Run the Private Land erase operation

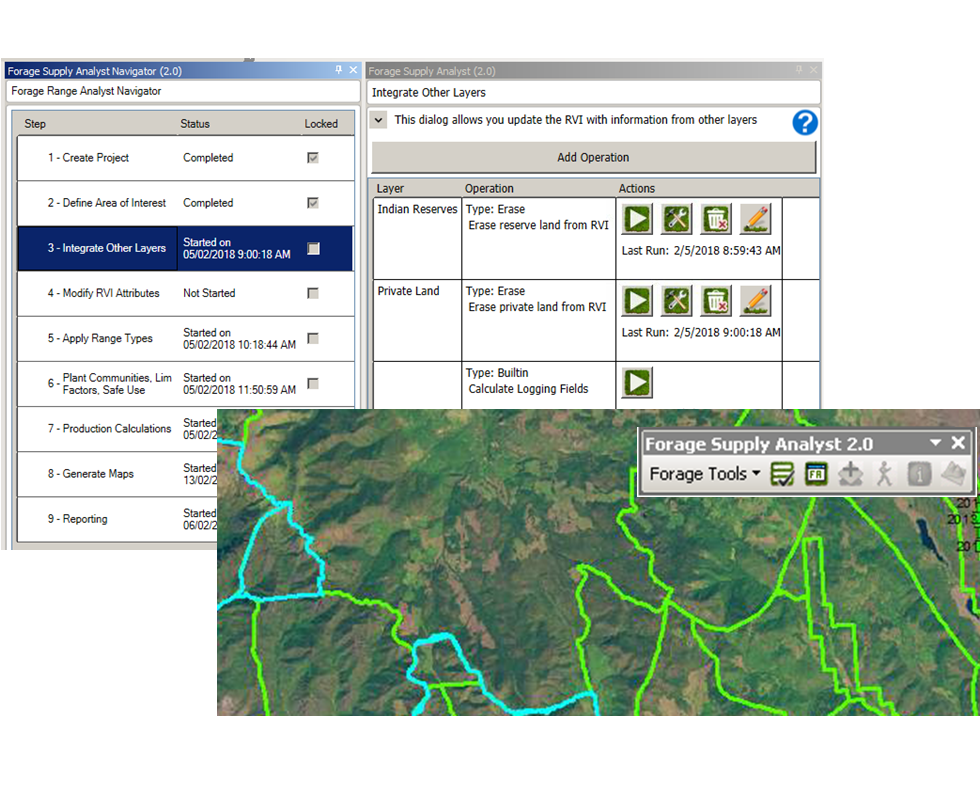(x=637, y=301)
